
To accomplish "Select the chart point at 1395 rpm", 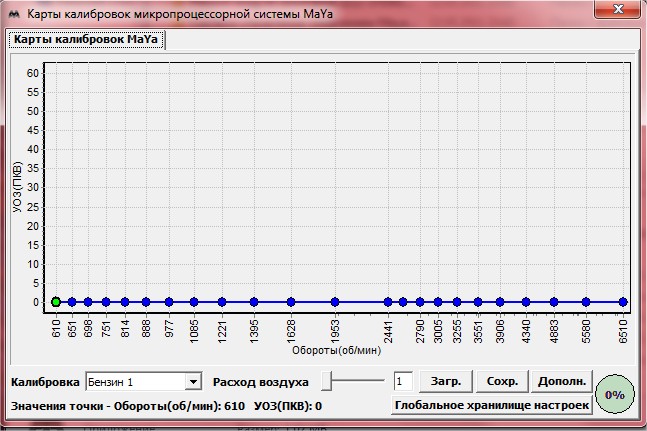I will pos(254,301).
